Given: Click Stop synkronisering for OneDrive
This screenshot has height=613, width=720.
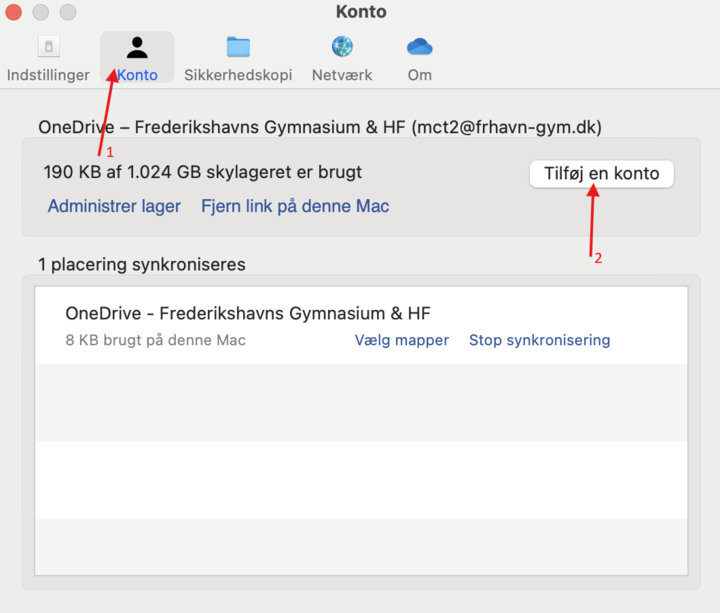Looking at the screenshot, I should click(x=539, y=340).
